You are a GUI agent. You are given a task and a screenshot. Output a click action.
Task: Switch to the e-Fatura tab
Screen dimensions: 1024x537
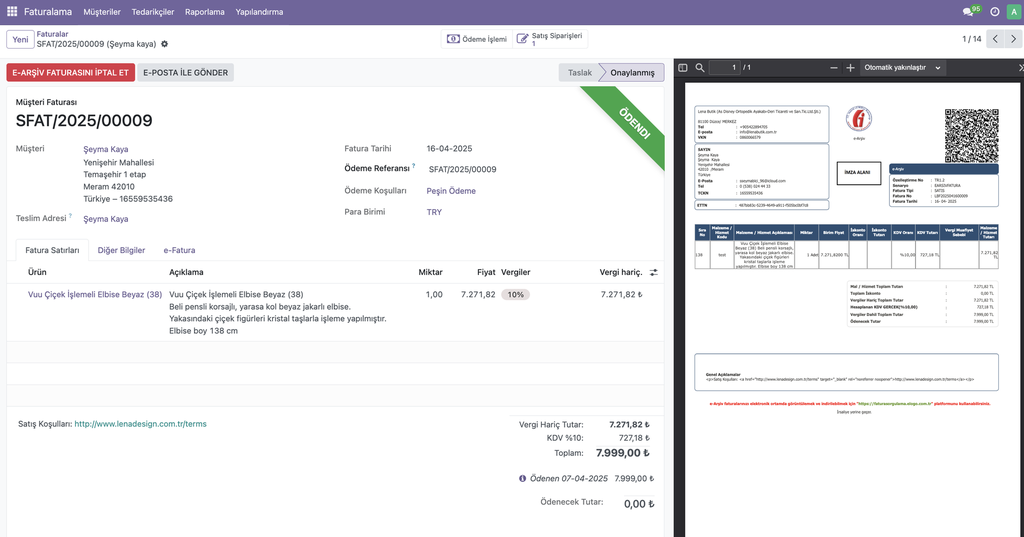pos(179,250)
